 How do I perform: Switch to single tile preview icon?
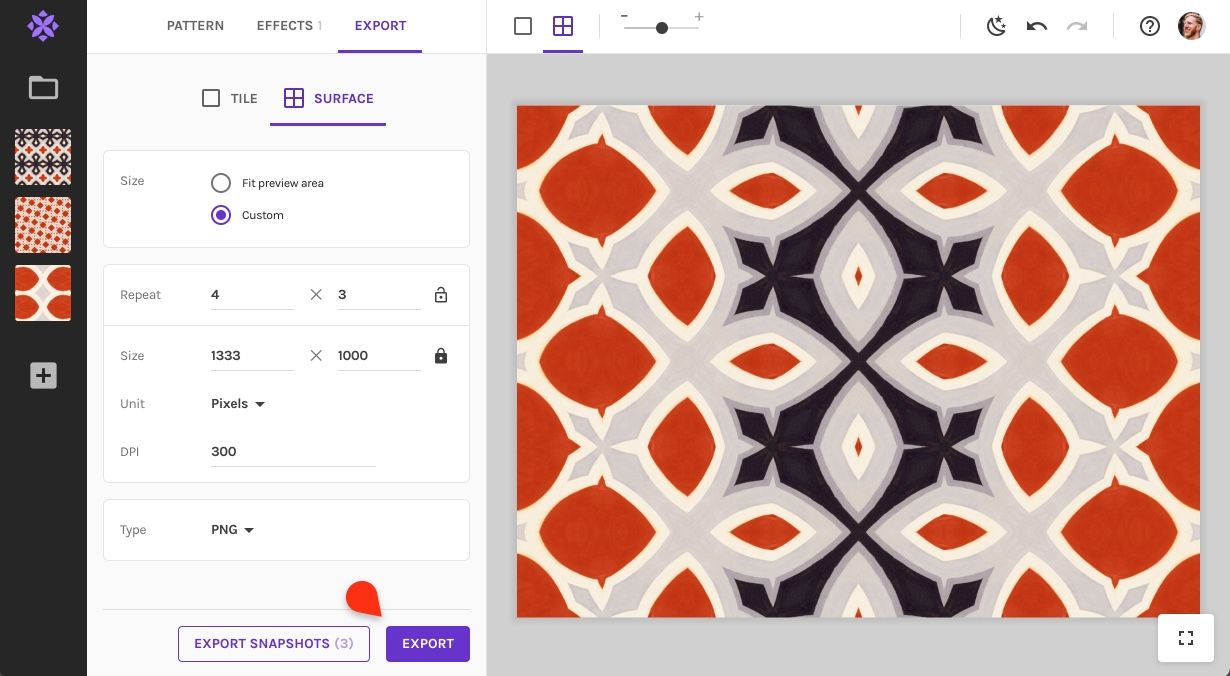click(523, 26)
